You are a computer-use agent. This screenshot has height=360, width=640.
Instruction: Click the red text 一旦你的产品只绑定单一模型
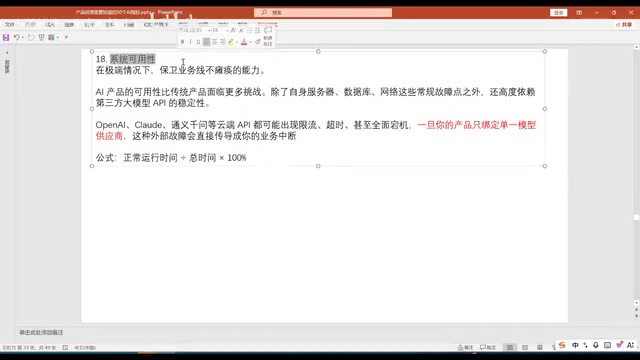pyautogui.click(x=476, y=125)
